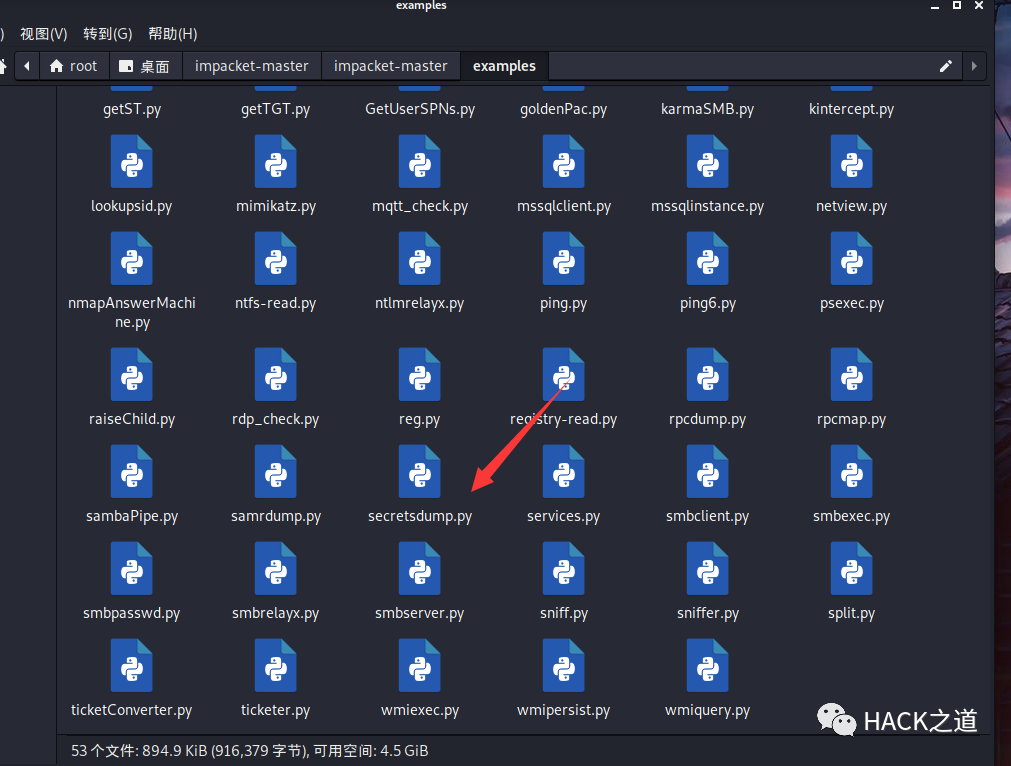Select the wmiexec.py file icon
This screenshot has height=766, width=1011.
pos(420,665)
